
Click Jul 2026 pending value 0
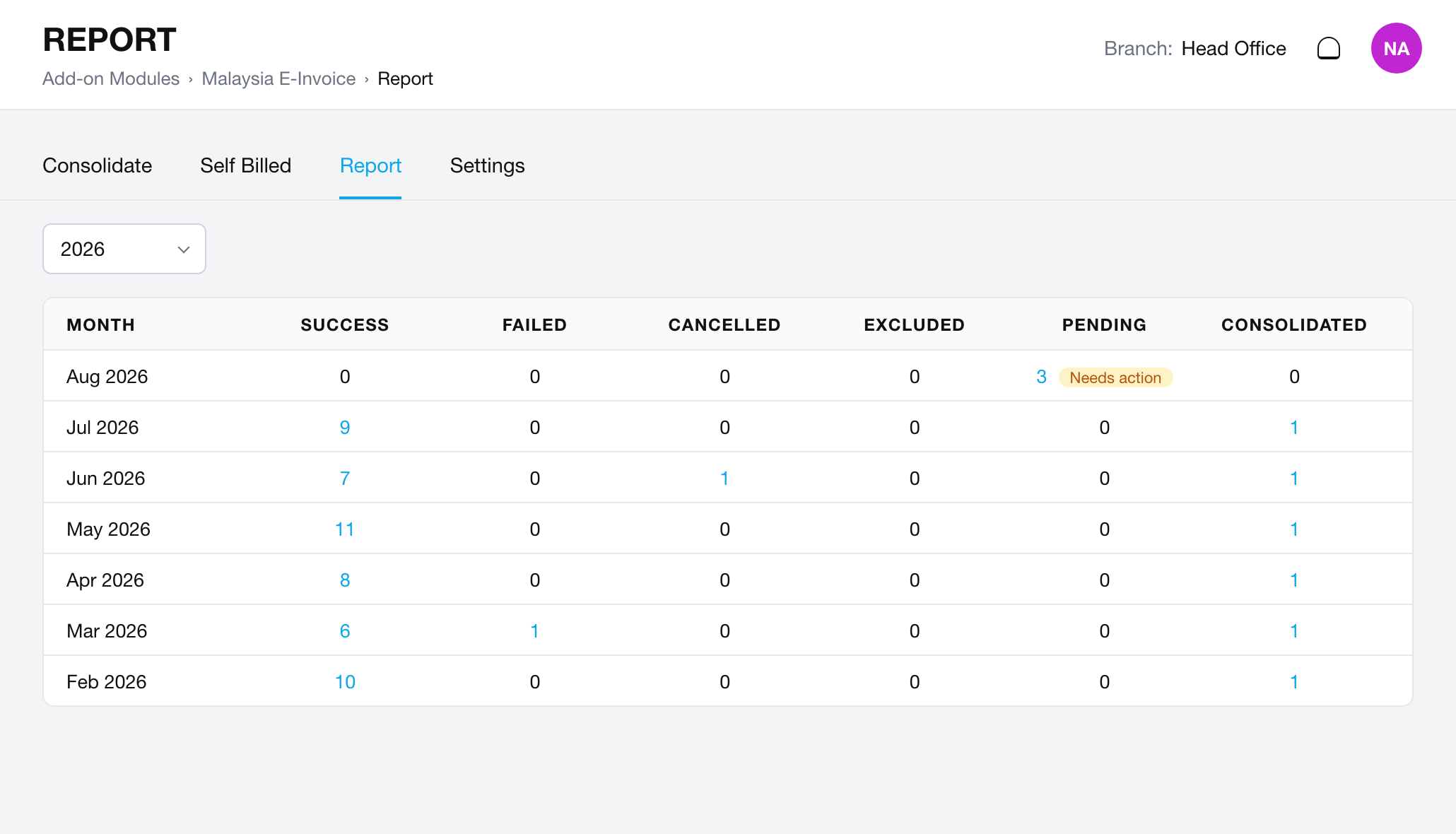[x=1105, y=428]
